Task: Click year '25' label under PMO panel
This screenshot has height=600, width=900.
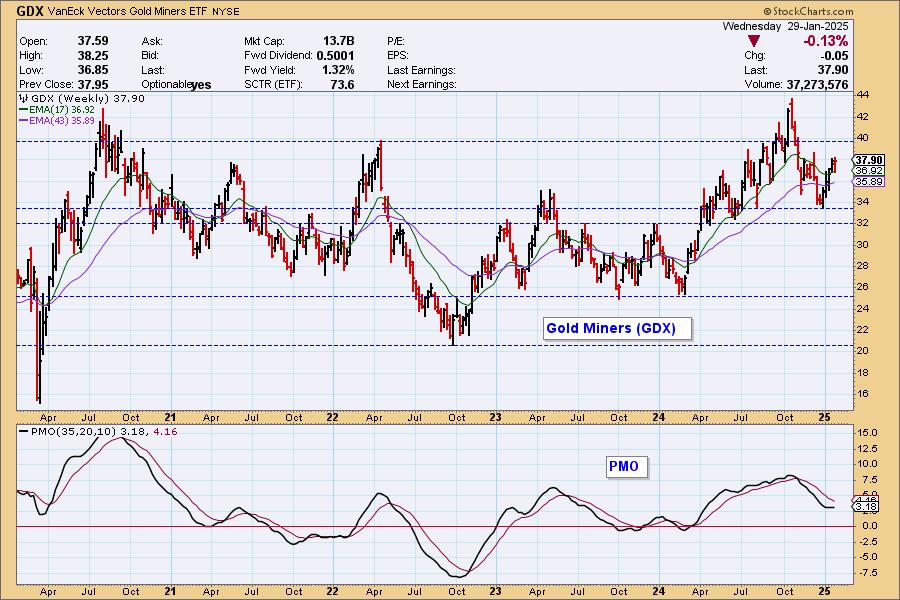Action: pyautogui.click(x=824, y=591)
